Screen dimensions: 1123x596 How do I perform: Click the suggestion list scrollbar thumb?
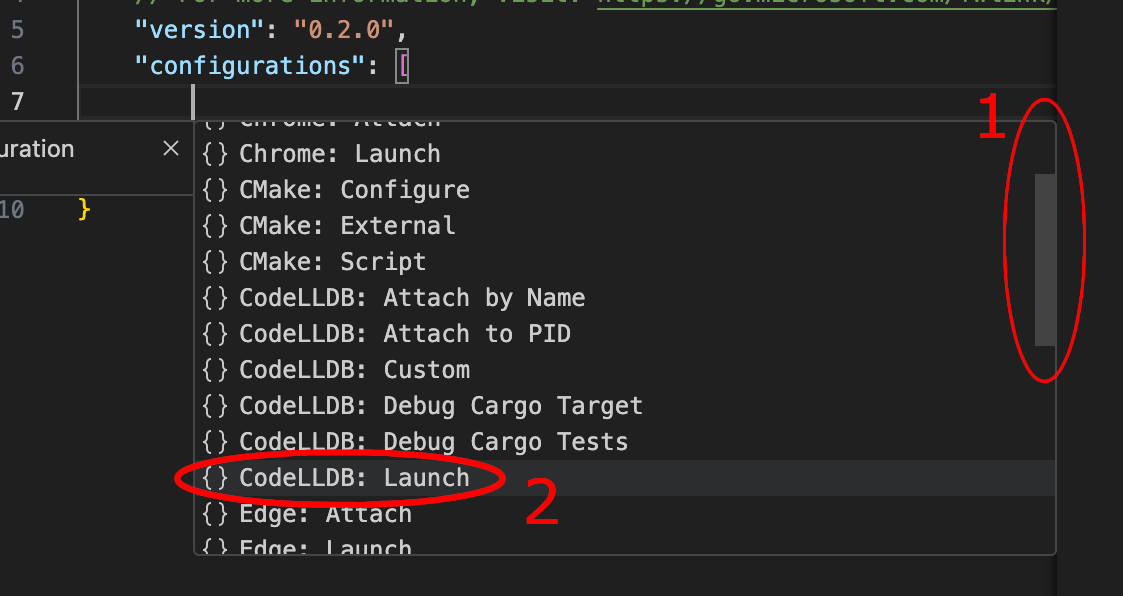click(1045, 260)
